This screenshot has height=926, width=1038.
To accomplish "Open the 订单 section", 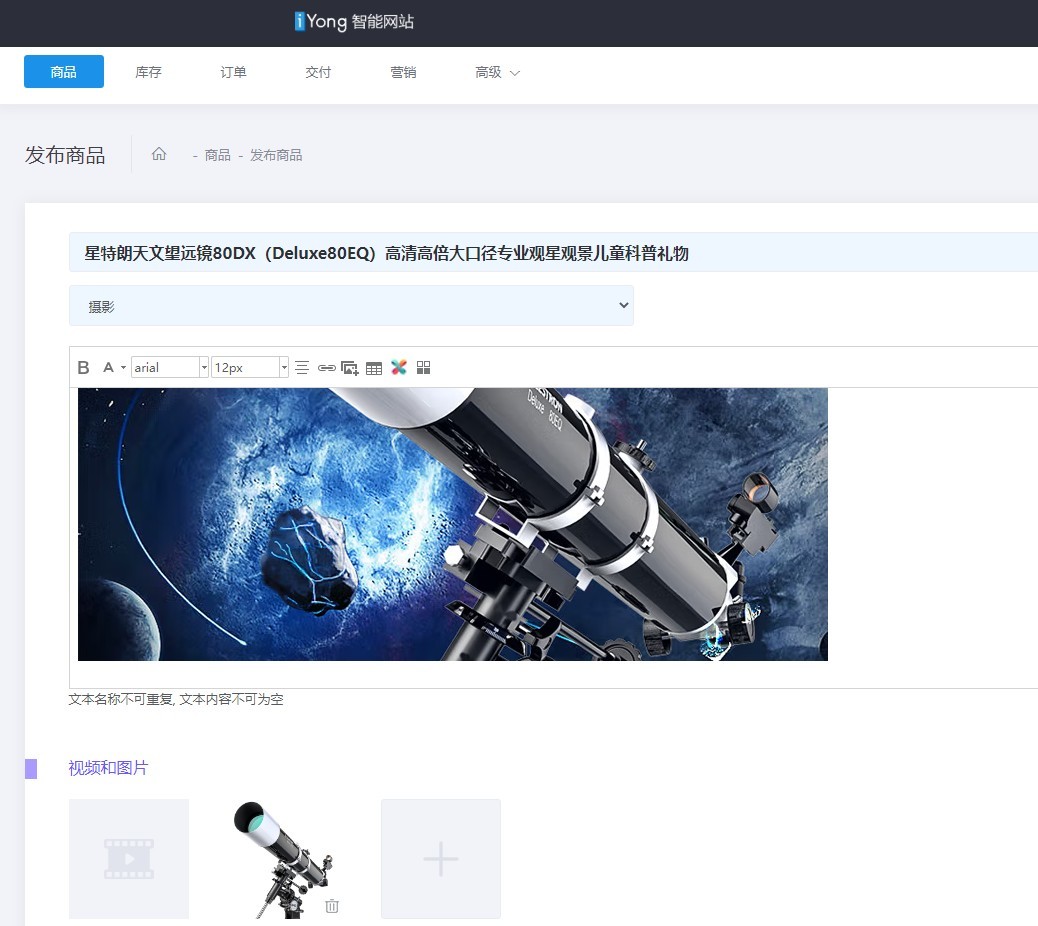I will click(x=232, y=72).
